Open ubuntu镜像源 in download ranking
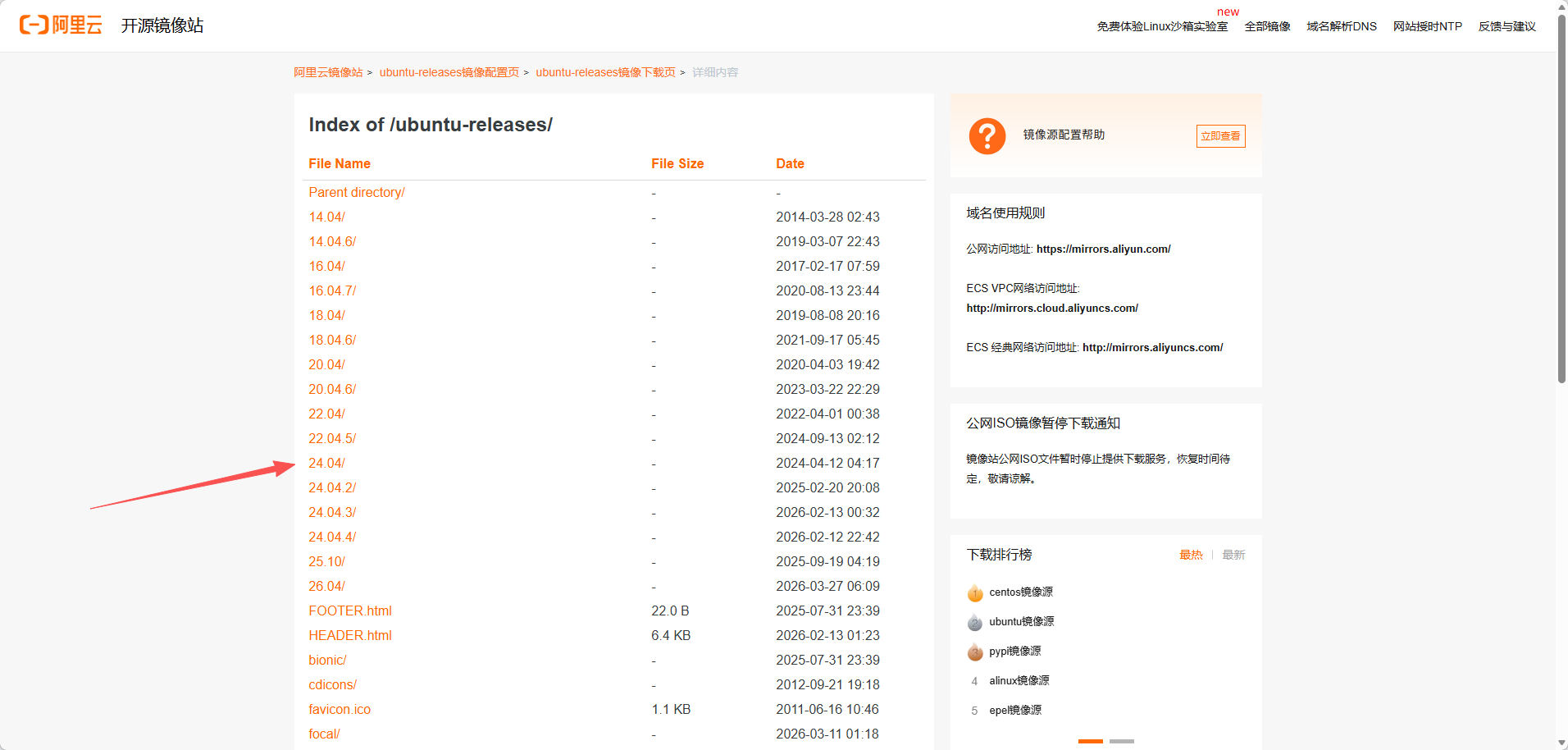 pyautogui.click(x=1022, y=621)
